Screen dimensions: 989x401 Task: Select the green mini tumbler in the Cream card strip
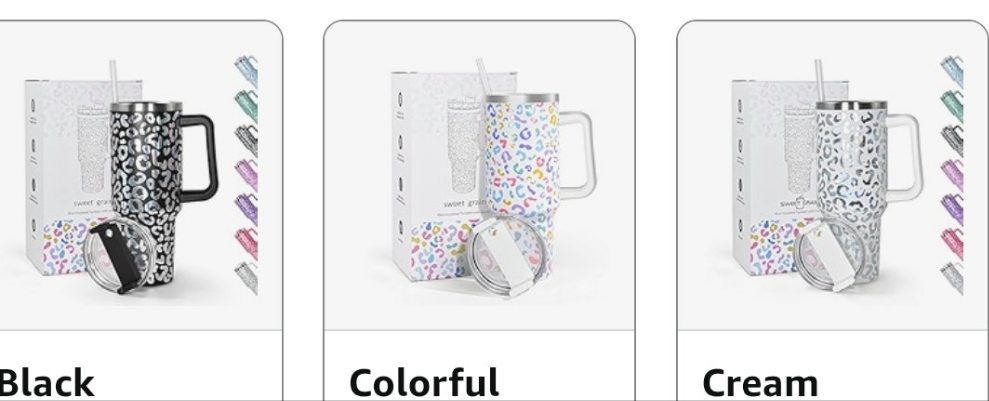[x=952, y=106]
